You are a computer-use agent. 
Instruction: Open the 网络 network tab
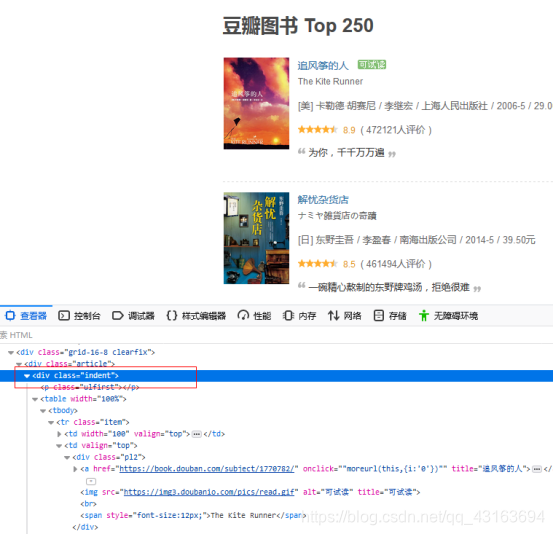[x=344, y=316]
